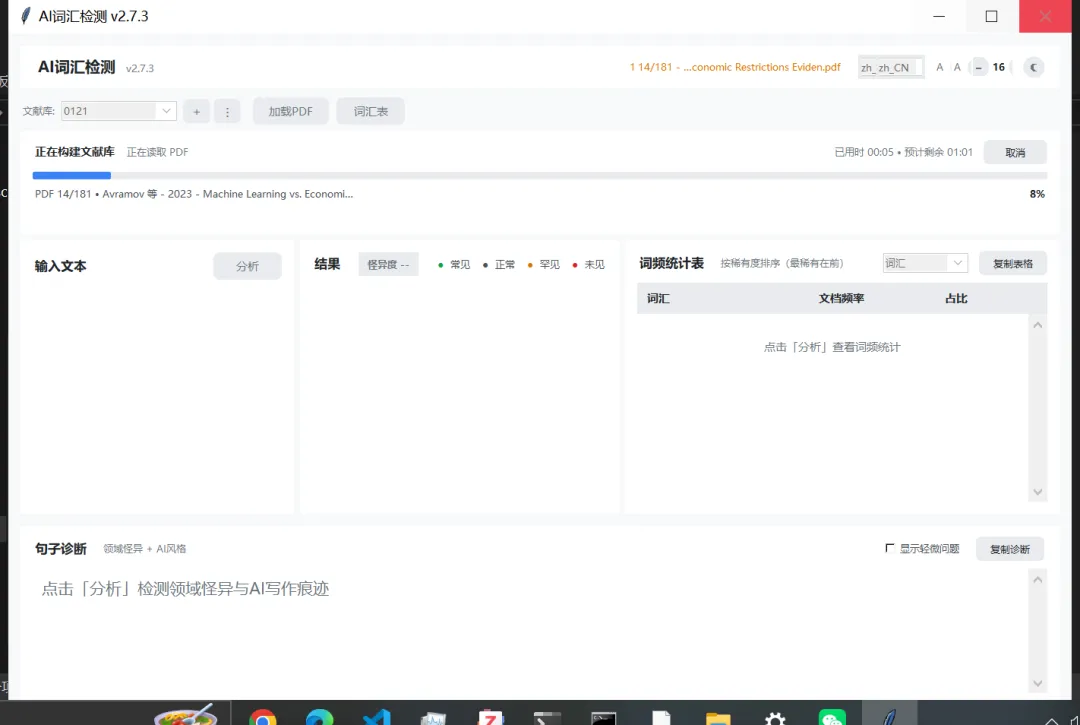This screenshot has height=725, width=1080.
Task: Enable the 显示轻微问题 checkbox
Action: pyautogui.click(x=889, y=548)
